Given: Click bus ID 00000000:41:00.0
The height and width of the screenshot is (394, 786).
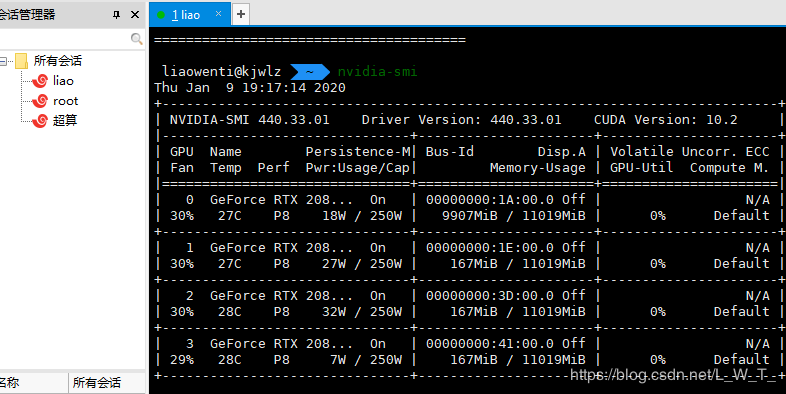Looking at the screenshot, I should (490, 344).
